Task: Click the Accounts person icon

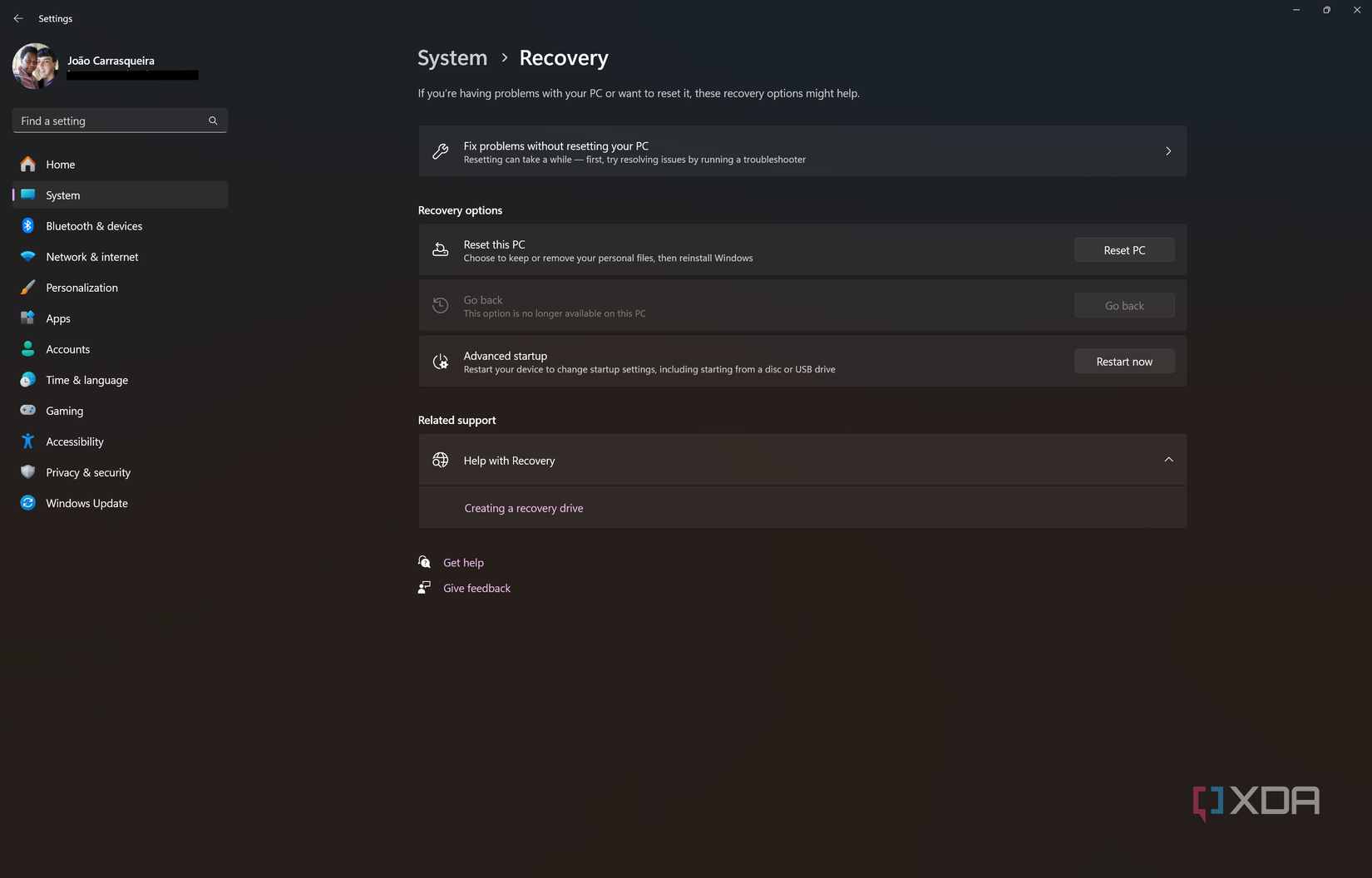Action: 28,348
